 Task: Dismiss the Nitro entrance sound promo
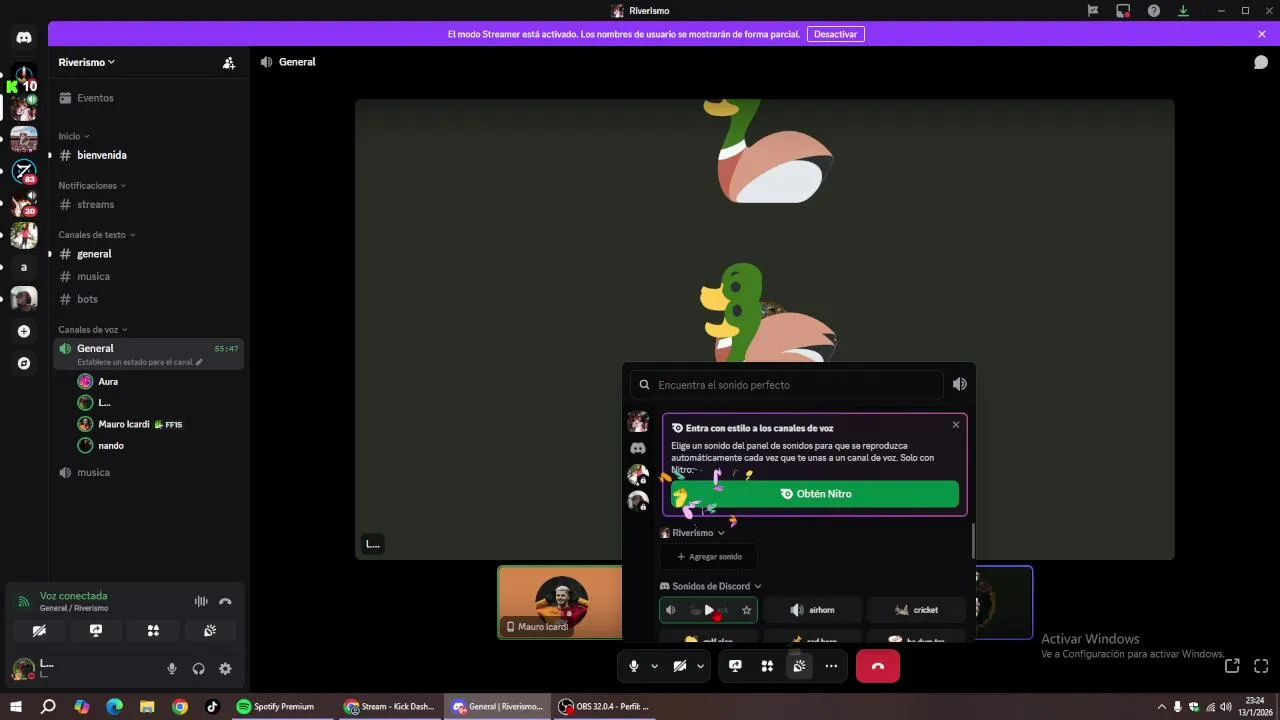pos(956,425)
